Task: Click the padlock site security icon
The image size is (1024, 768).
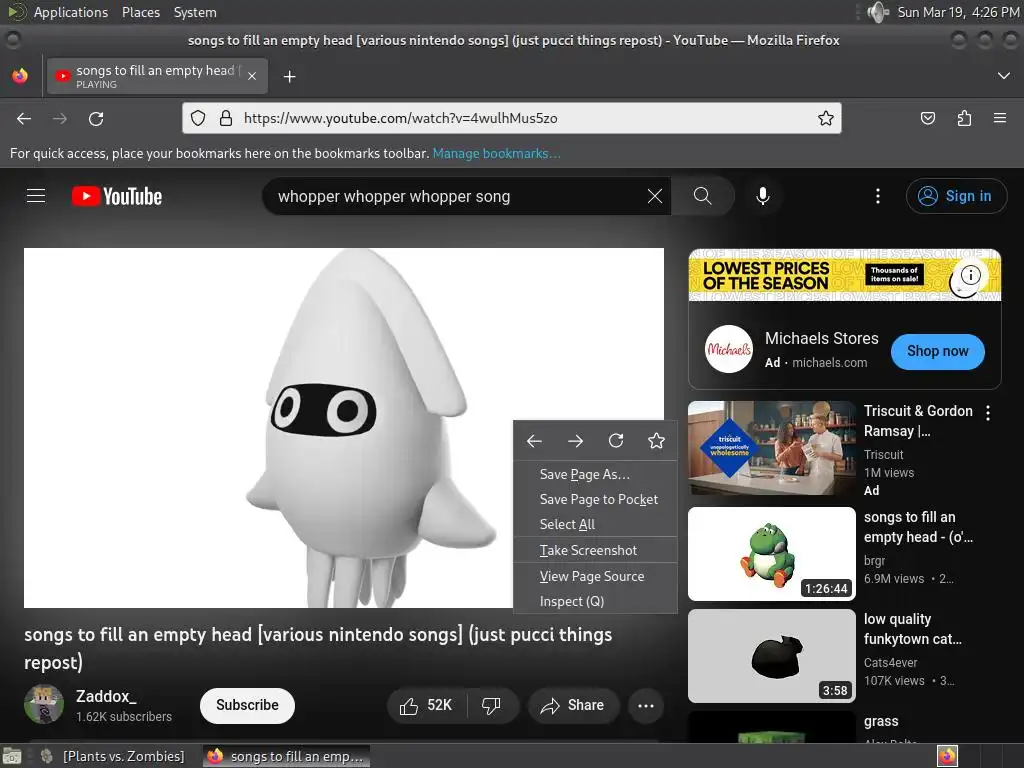Action: pos(226,118)
